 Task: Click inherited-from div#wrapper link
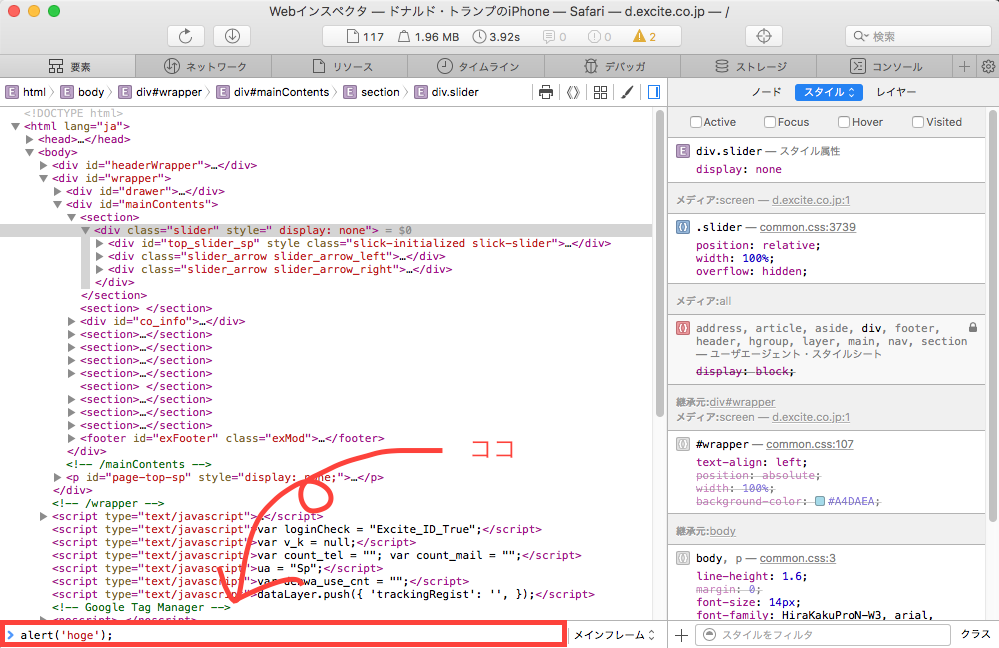tap(742, 402)
